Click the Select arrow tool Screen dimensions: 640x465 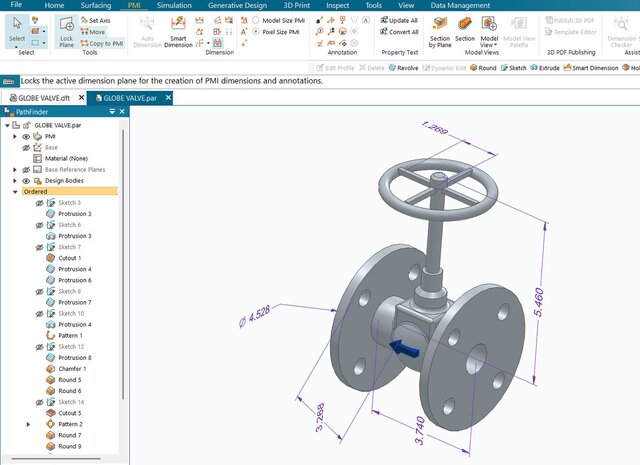pyautogui.click(x=17, y=29)
